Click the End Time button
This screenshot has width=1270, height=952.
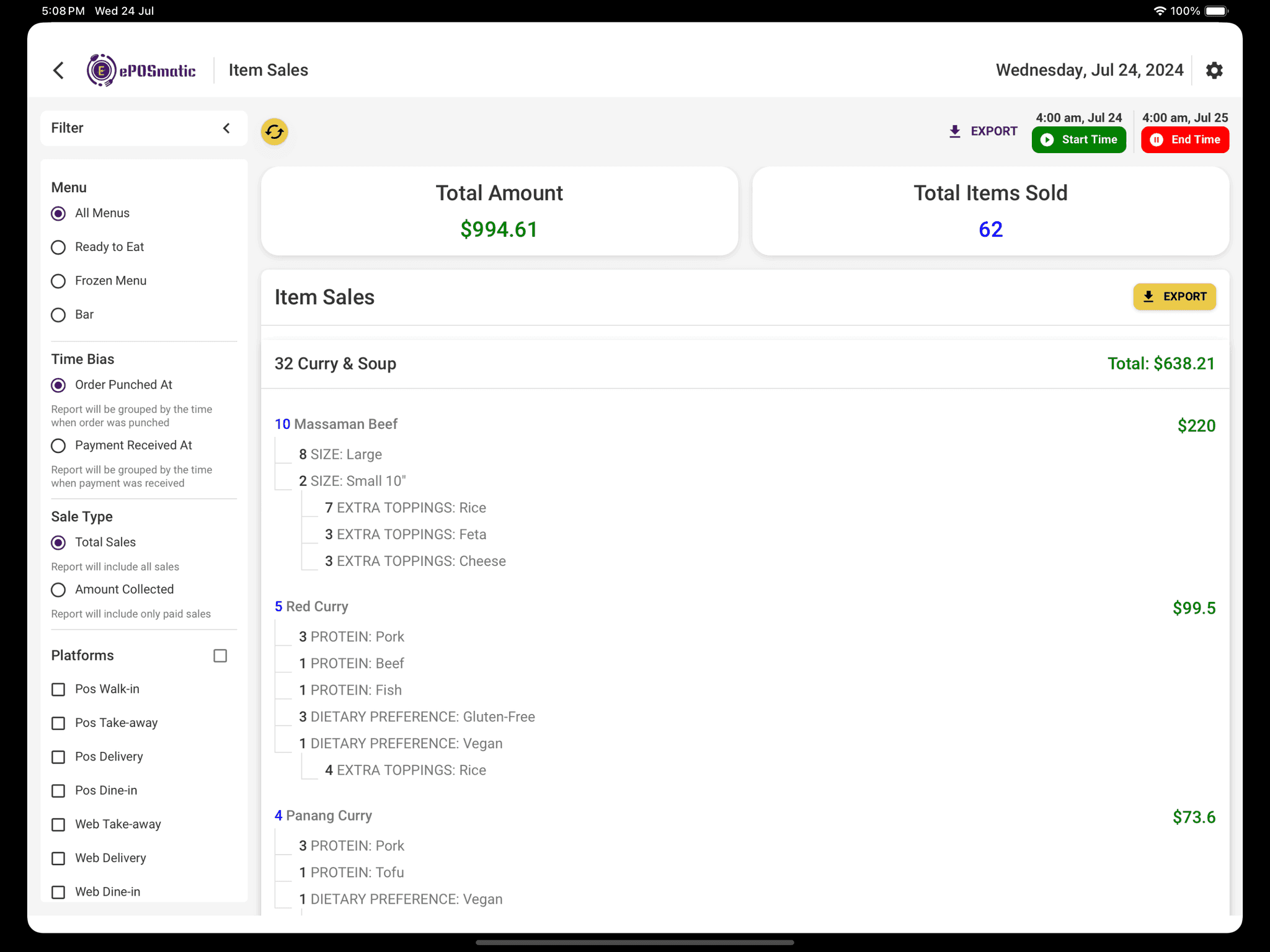tap(1184, 139)
